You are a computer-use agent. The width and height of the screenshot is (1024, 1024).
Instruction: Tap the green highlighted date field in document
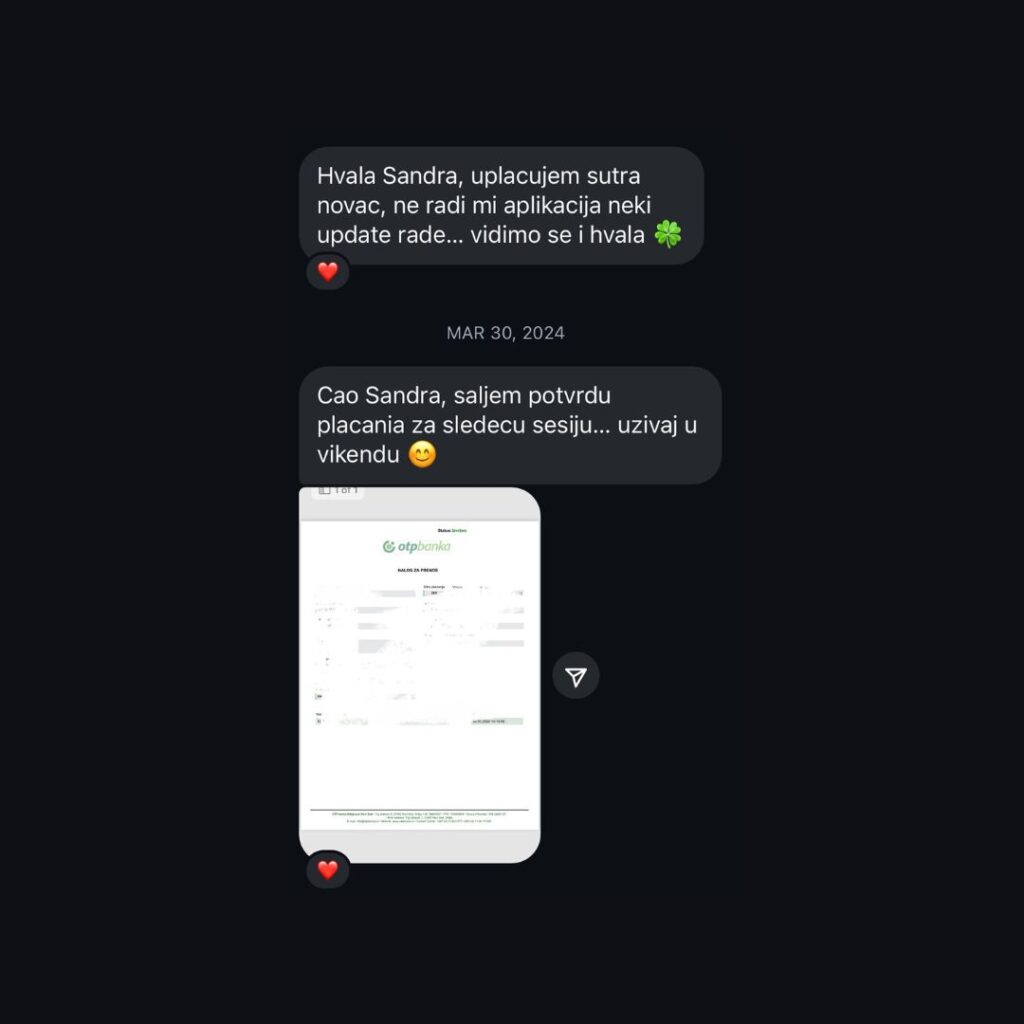tap(497, 722)
